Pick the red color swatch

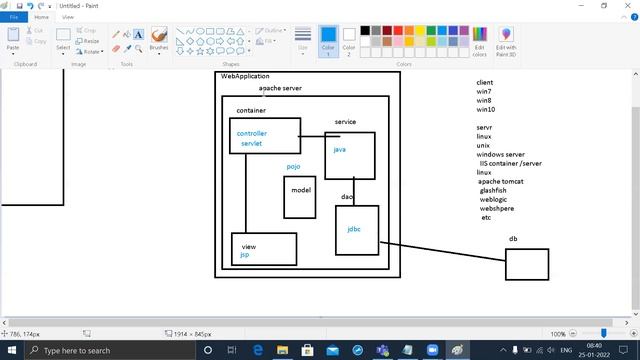(x=398, y=30)
